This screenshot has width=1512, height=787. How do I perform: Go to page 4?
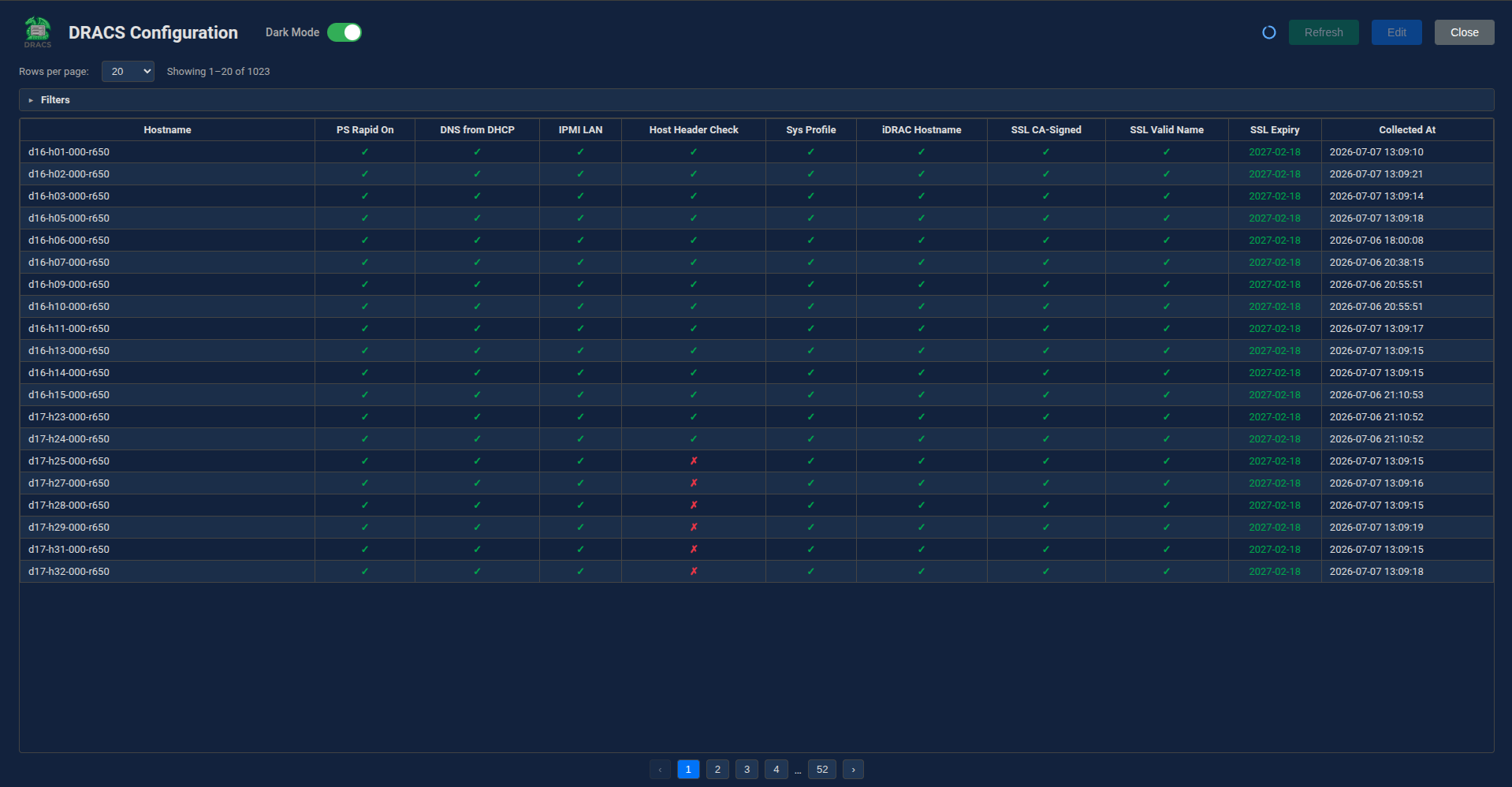coord(776,769)
